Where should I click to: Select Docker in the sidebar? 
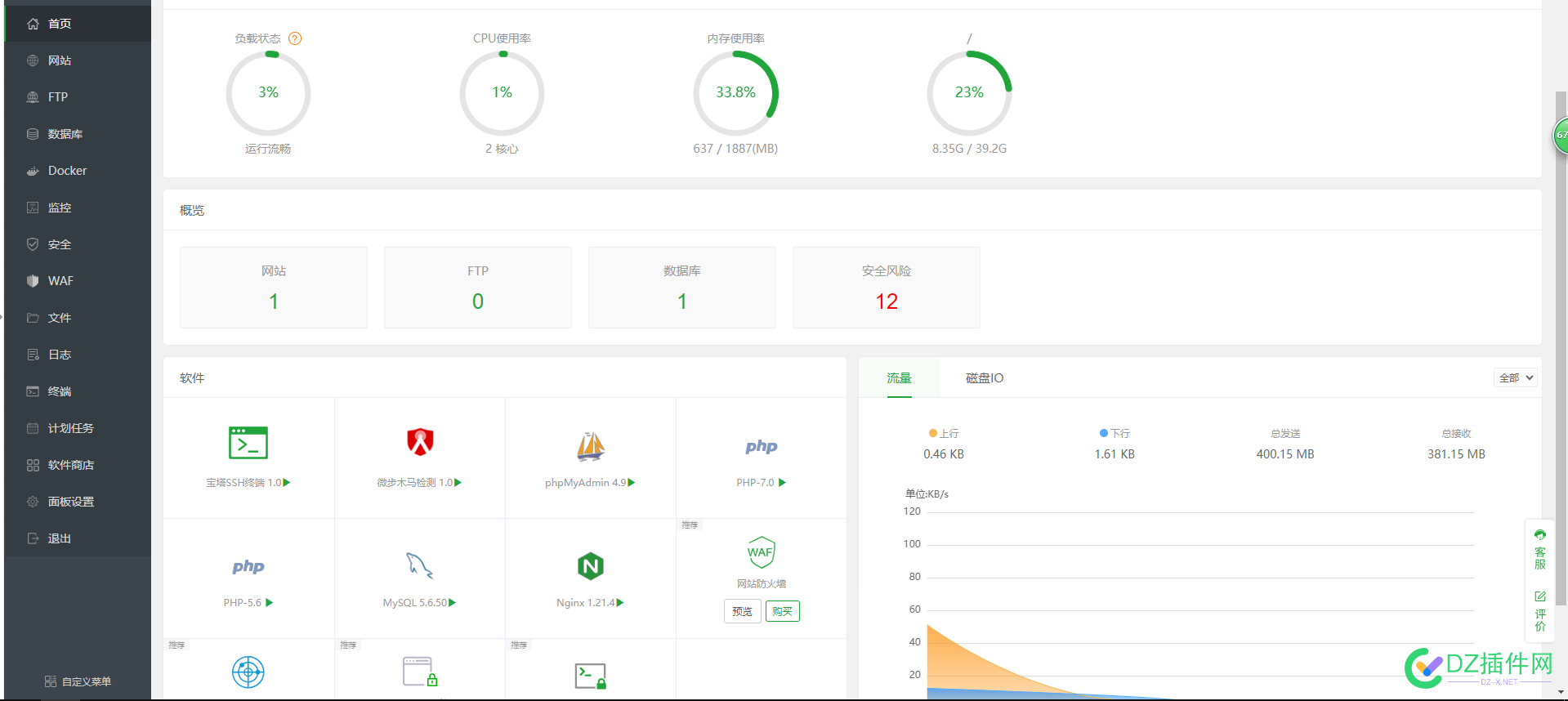coord(78,171)
